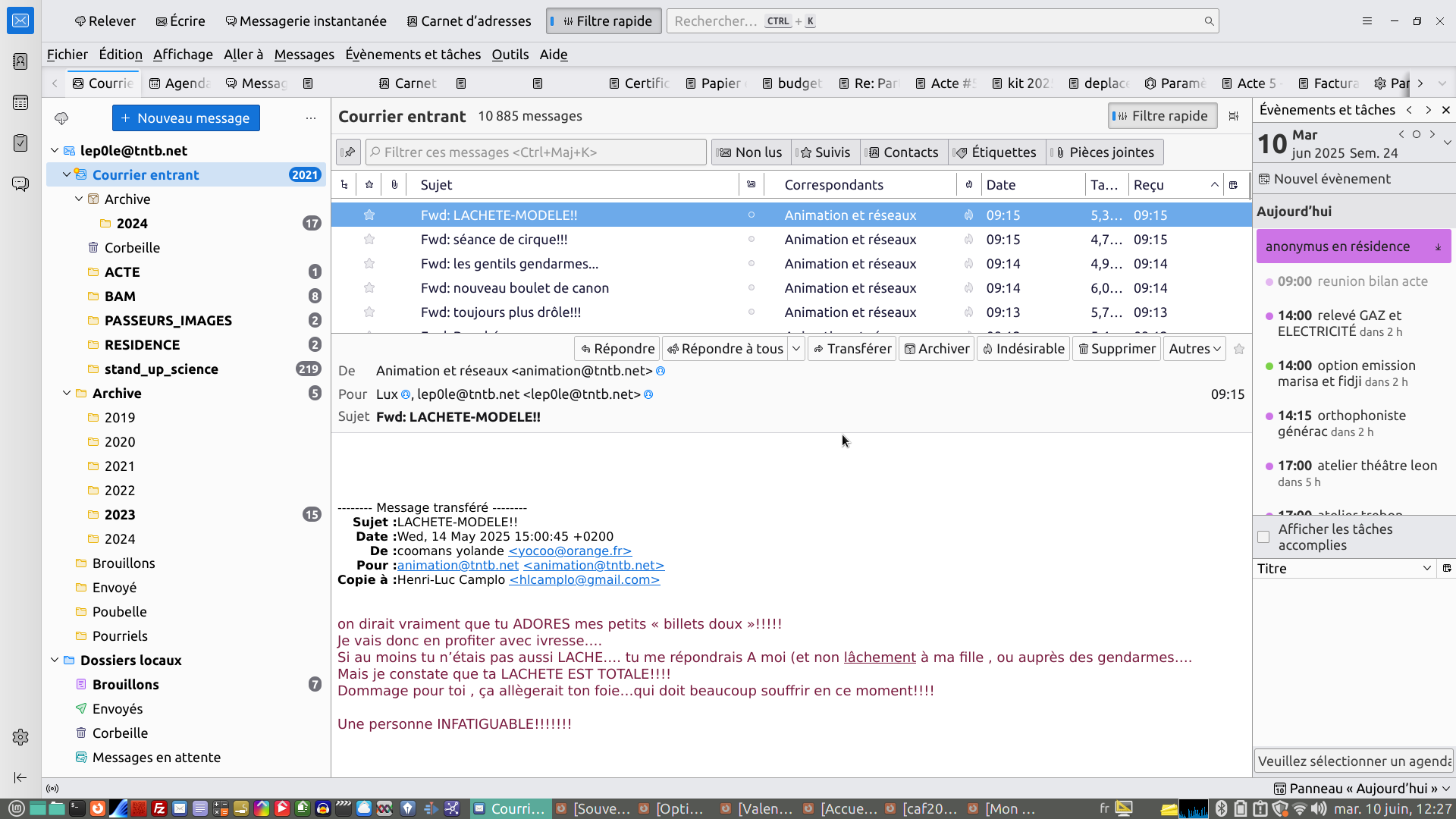Open the 'Messages' menu
The width and height of the screenshot is (1456, 819).
pyautogui.click(x=303, y=55)
